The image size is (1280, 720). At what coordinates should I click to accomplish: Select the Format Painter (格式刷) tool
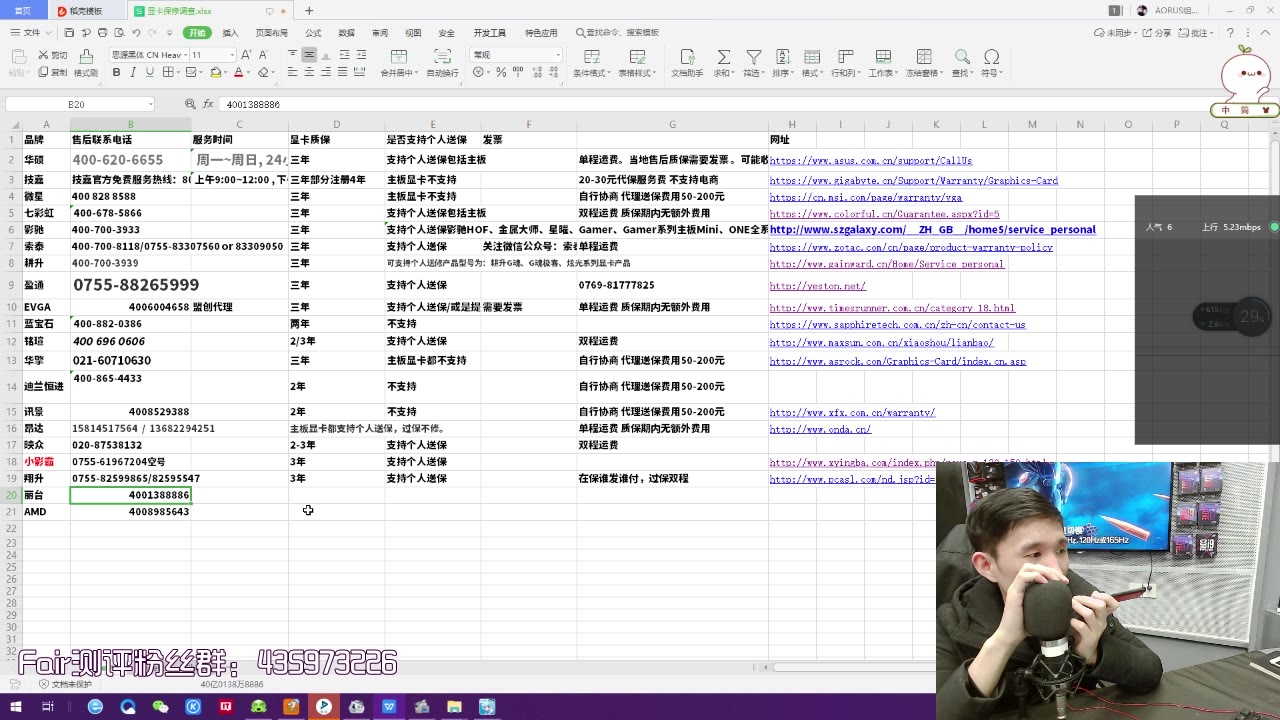pyautogui.click(x=86, y=62)
